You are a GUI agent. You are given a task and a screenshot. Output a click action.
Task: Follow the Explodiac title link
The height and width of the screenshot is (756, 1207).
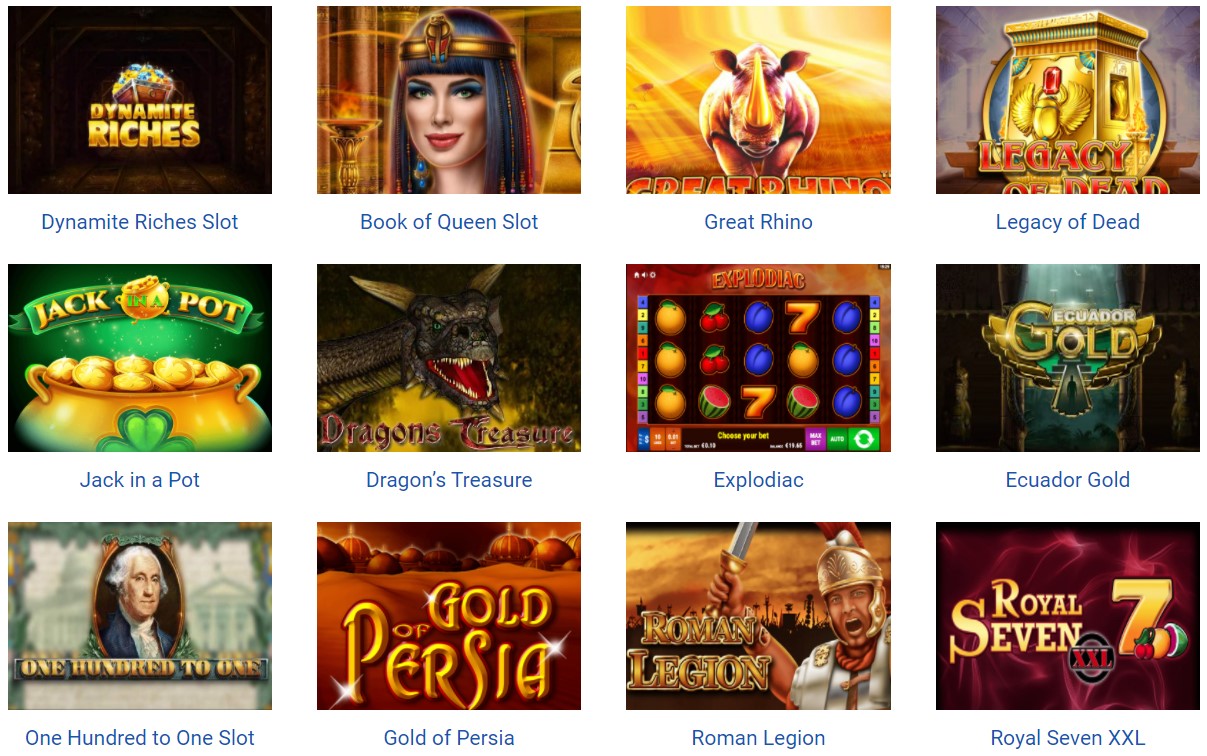[x=758, y=480]
